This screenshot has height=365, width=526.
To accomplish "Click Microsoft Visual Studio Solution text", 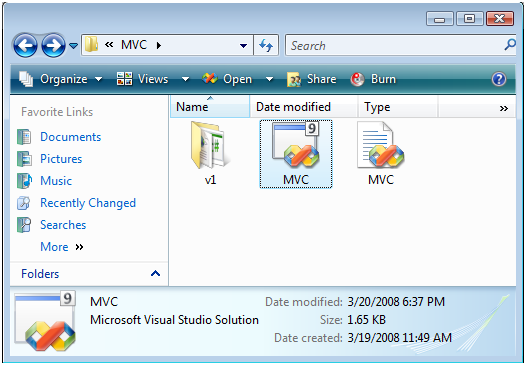I will click(x=174, y=320).
